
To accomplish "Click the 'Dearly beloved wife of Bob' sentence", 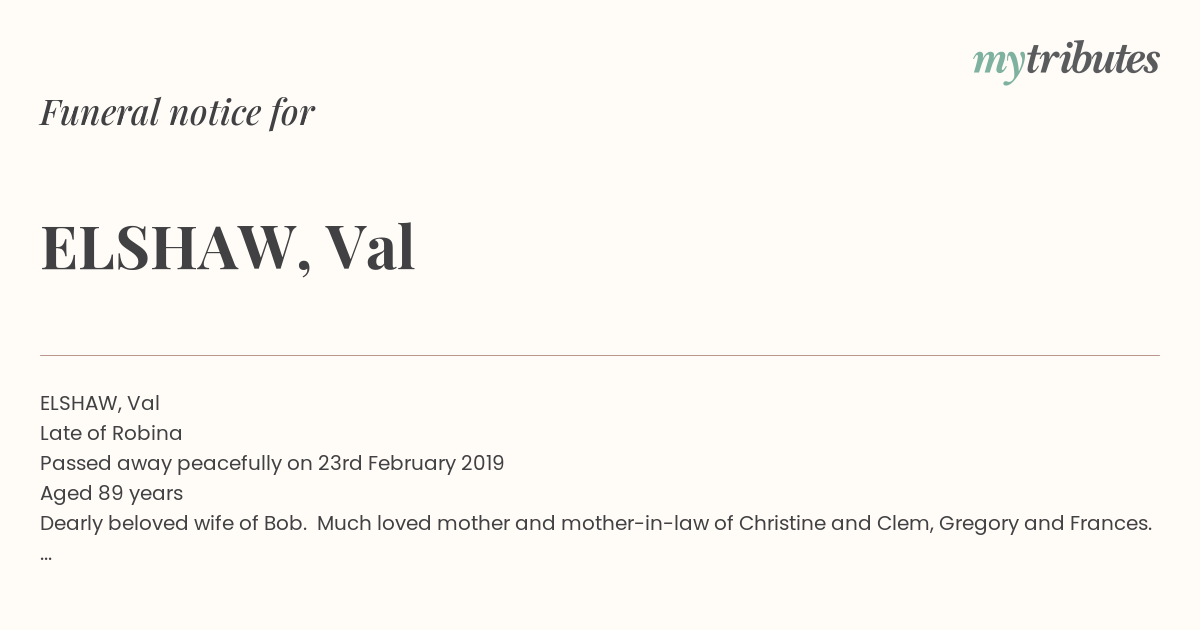I will (x=173, y=524).
